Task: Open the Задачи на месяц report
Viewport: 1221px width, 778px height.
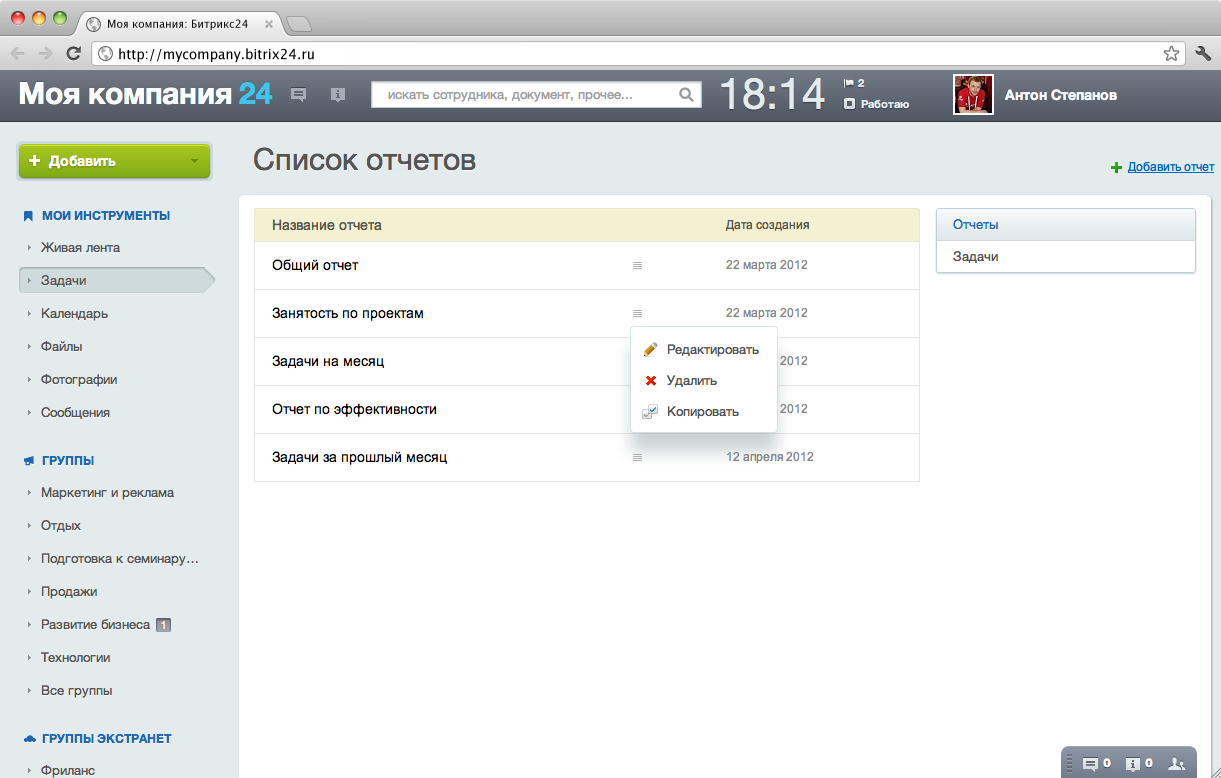Action: pyautogui.click(x=328, y=361)
